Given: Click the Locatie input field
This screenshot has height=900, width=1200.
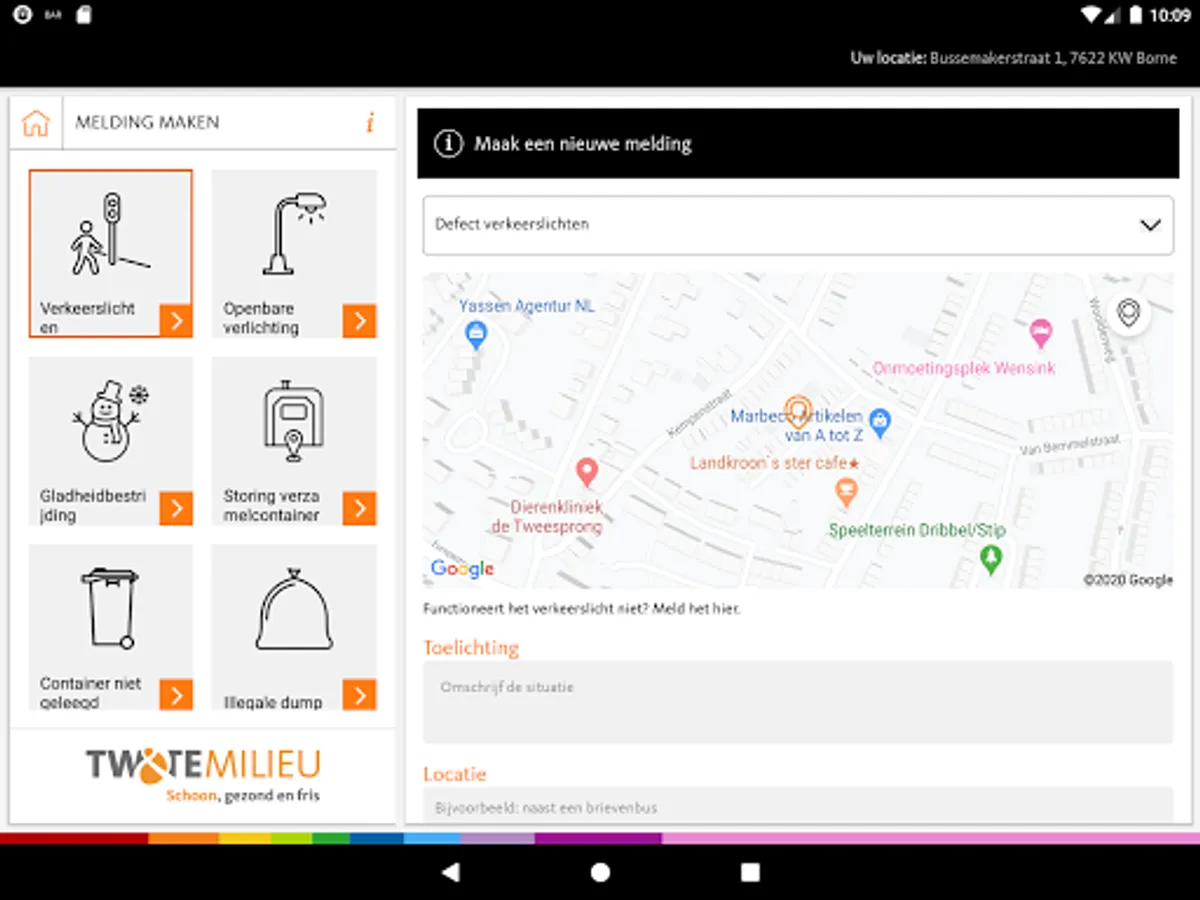Looking at the screenshot, I should point(798,806).
